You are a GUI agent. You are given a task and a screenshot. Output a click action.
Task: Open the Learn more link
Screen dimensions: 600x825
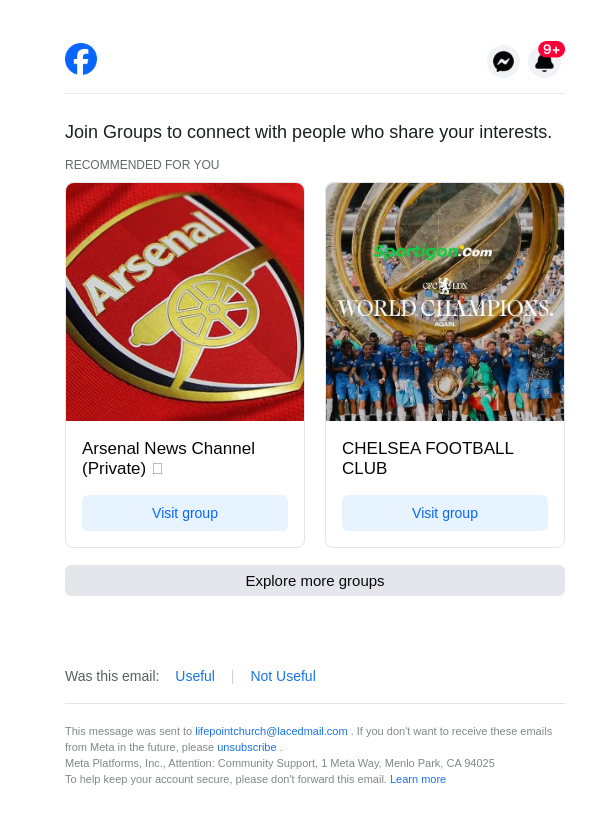418,779
